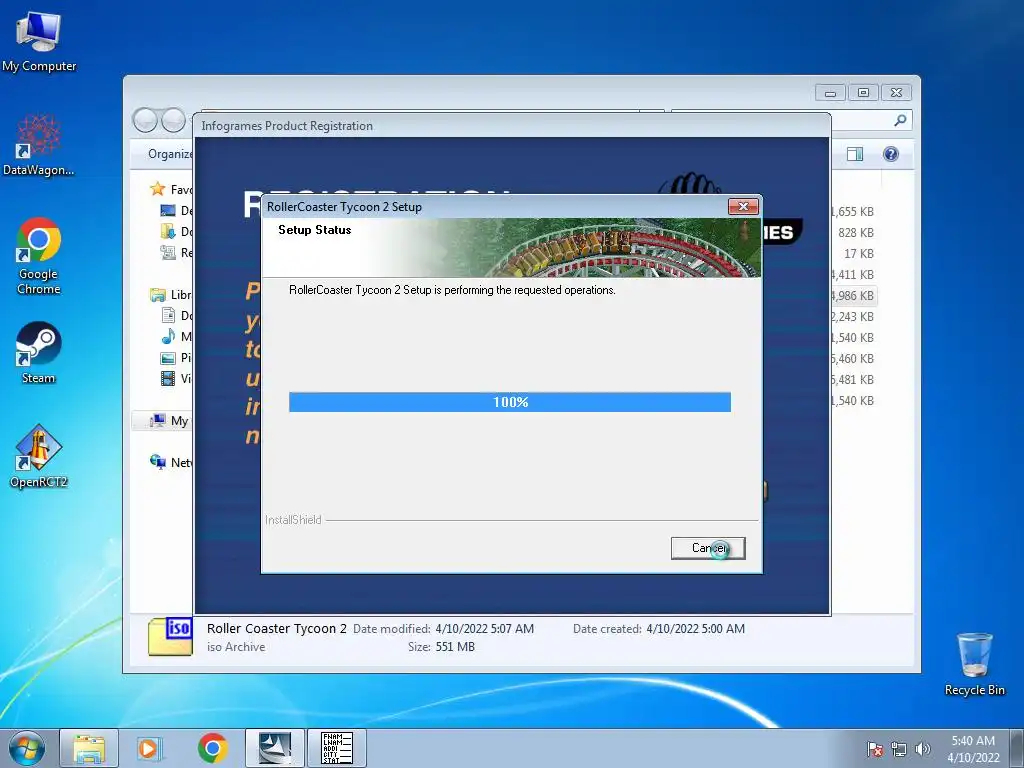Click the Infogrames Product Registration title bar

[x=512, y=125]
